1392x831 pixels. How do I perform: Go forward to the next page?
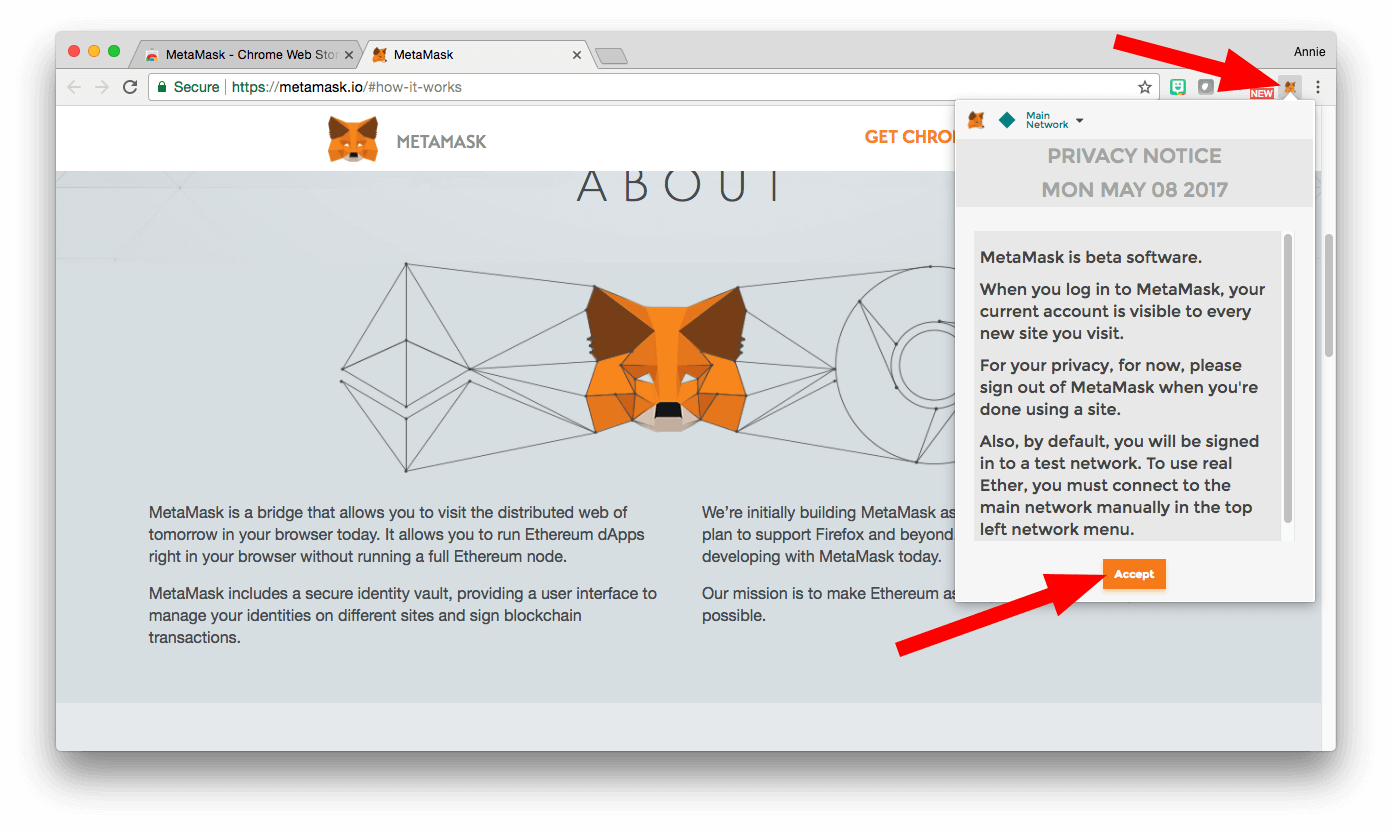pos(102,87)
